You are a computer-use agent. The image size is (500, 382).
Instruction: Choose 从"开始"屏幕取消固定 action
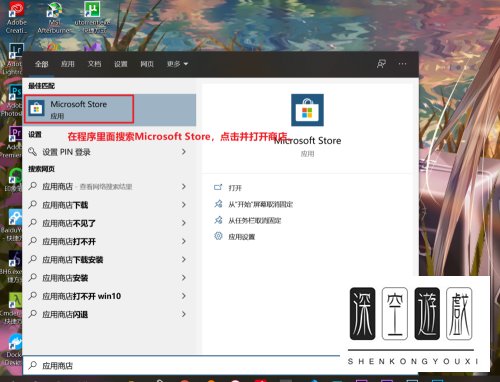260,204
